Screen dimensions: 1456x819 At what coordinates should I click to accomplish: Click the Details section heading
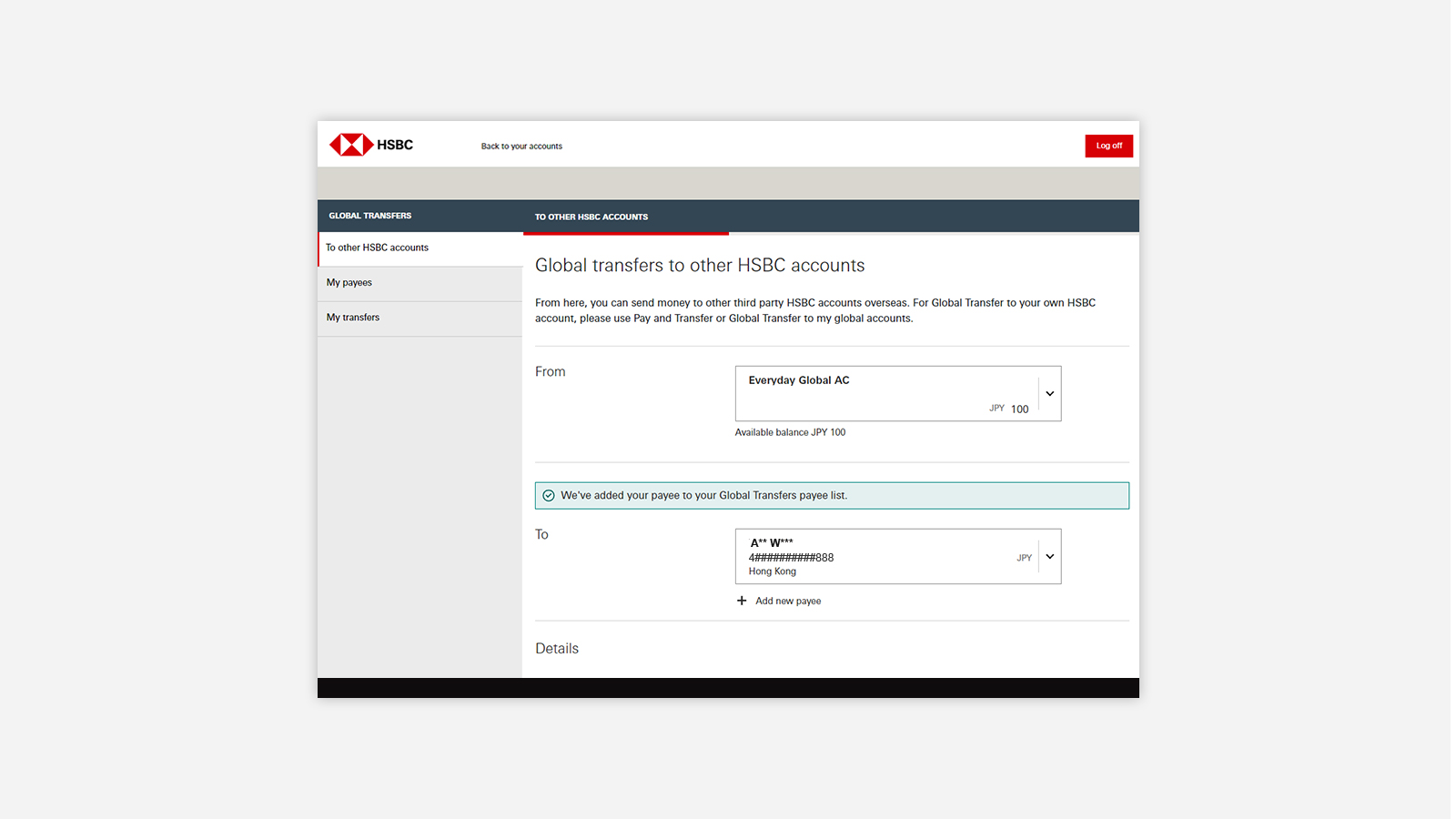pos(557,649)
